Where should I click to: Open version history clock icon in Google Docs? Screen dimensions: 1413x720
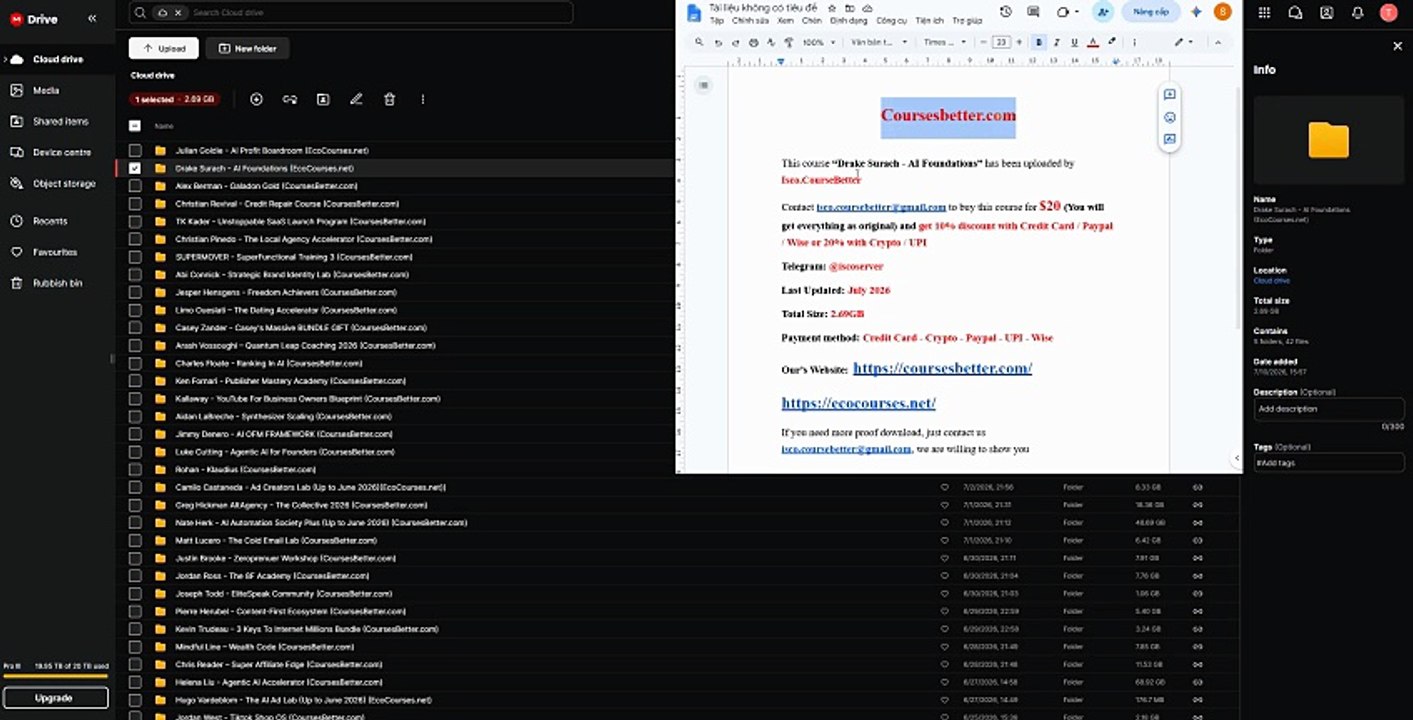1005,12
